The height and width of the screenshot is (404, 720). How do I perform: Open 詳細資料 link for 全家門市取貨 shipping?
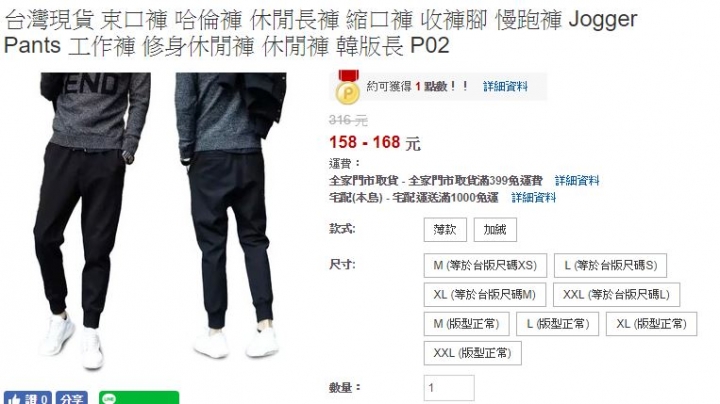point(577,180)
